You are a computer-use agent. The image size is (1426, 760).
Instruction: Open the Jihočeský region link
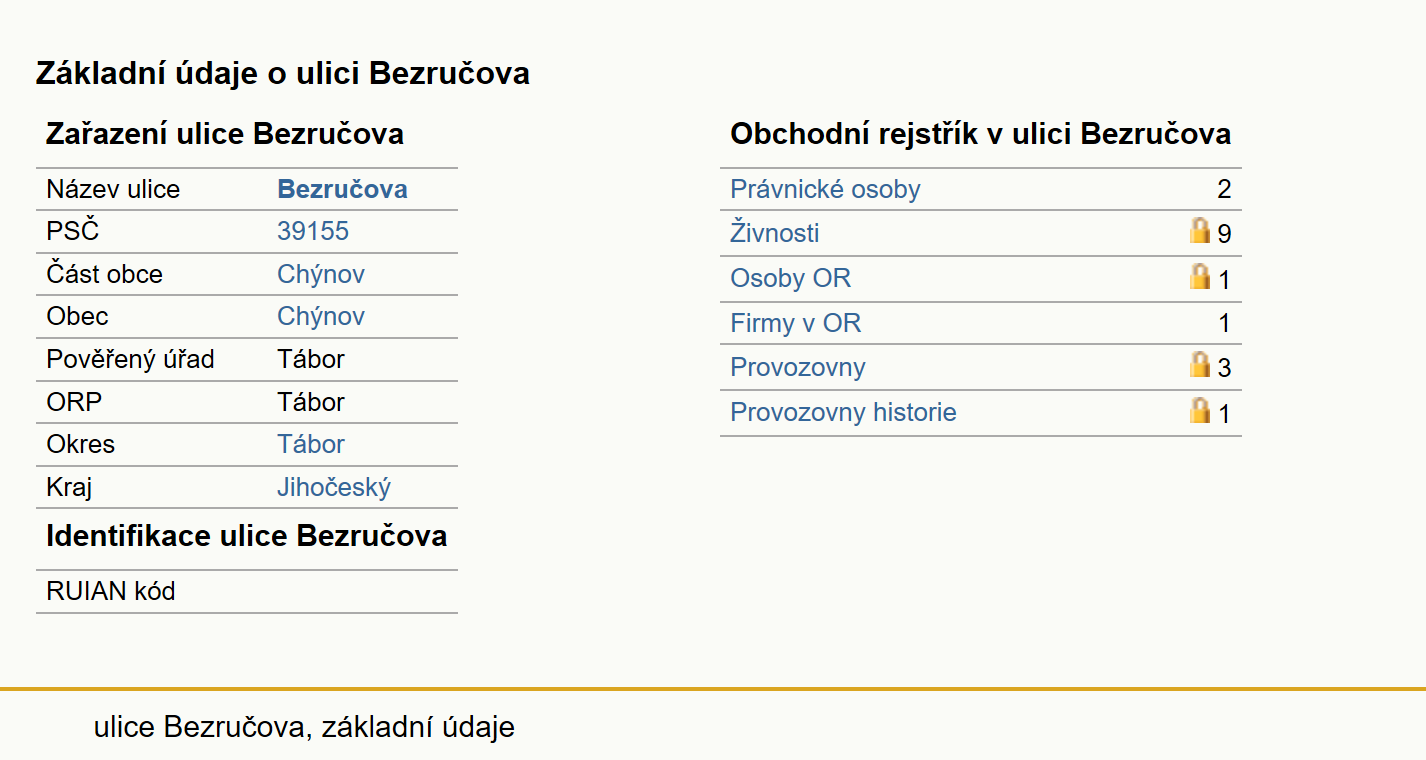pos(334,487)
